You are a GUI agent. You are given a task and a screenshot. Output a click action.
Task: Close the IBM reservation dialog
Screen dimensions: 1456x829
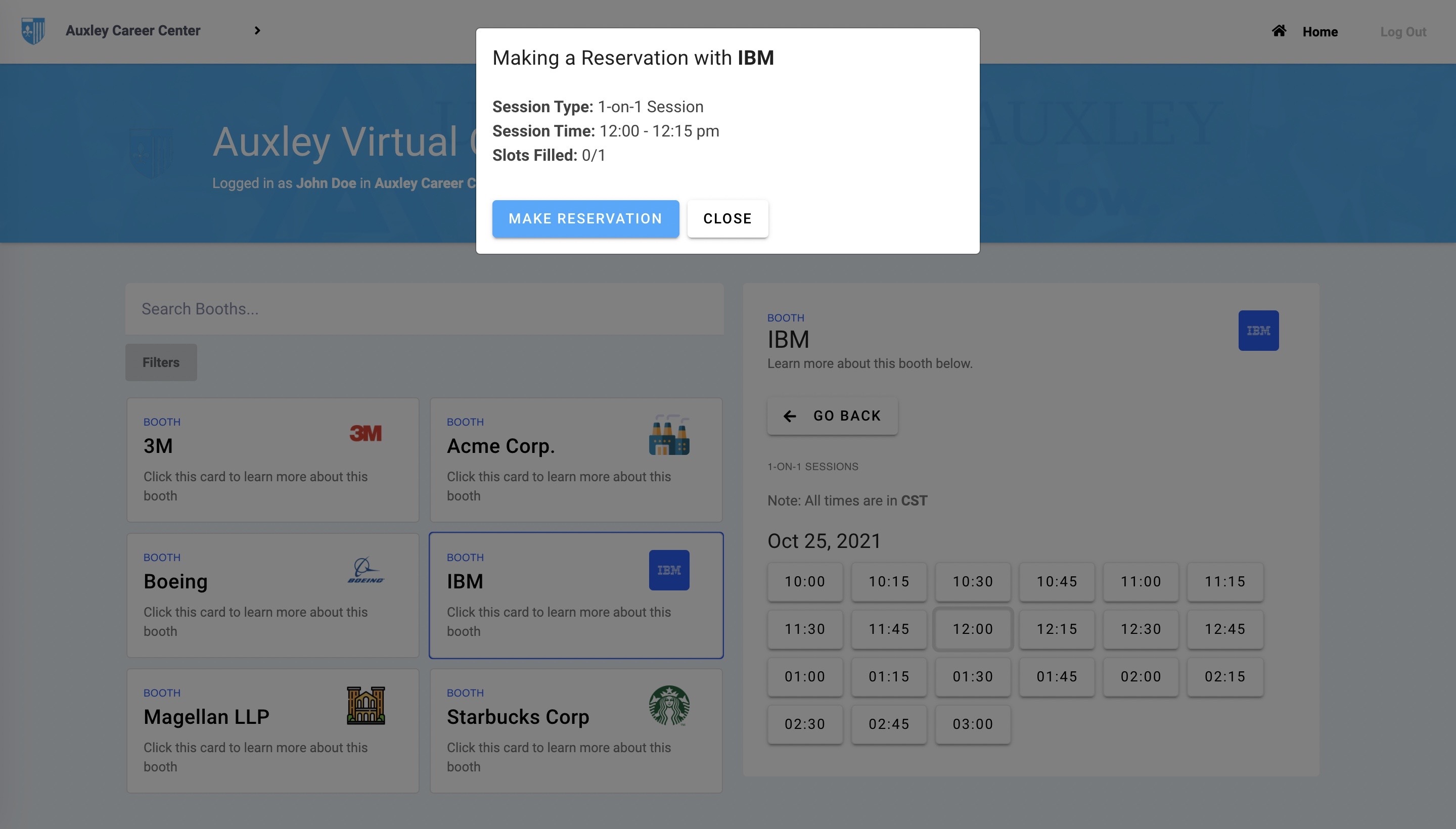pos(727,219)
